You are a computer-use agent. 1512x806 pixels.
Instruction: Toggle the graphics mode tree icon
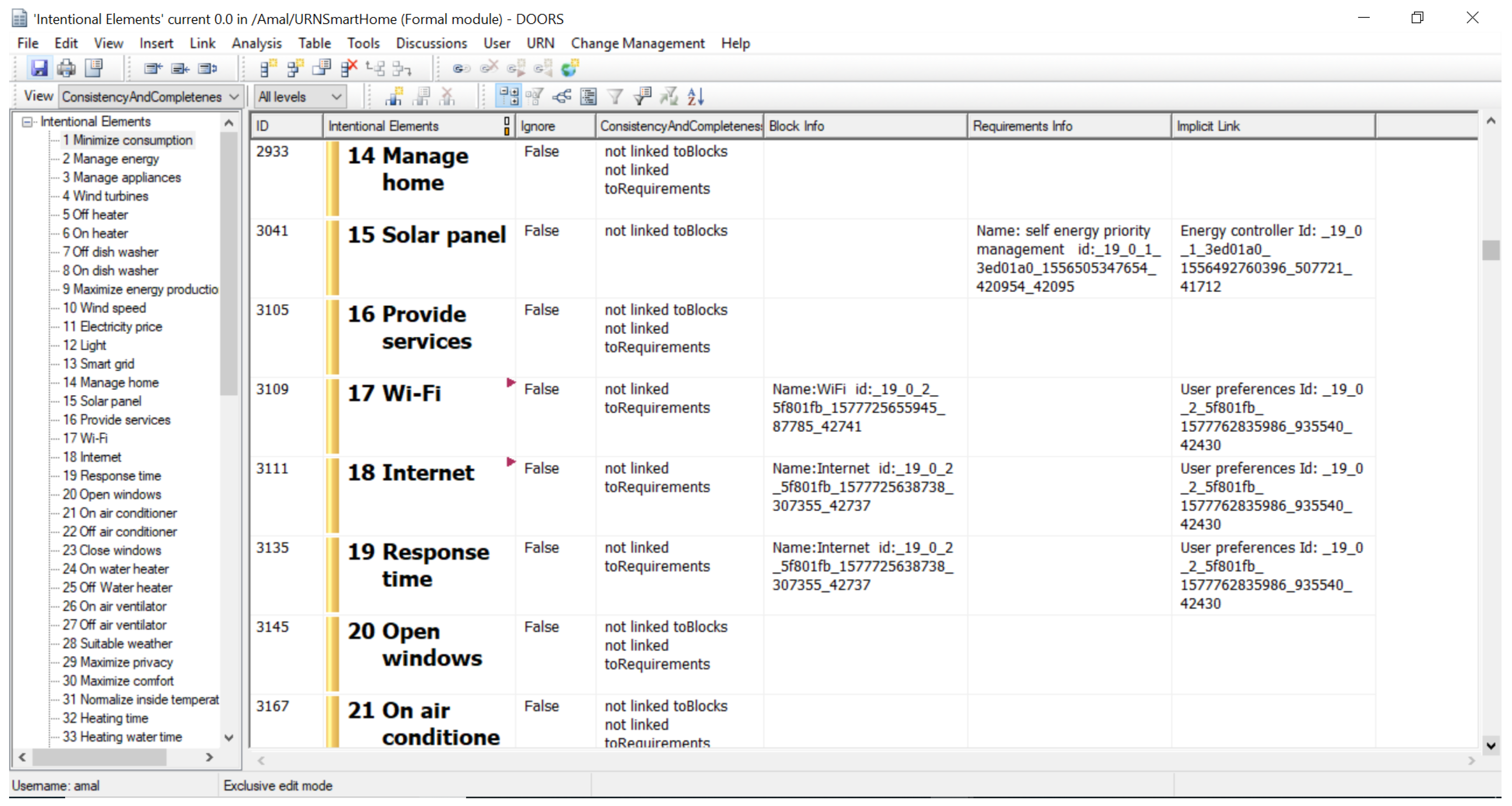(562, 96)
